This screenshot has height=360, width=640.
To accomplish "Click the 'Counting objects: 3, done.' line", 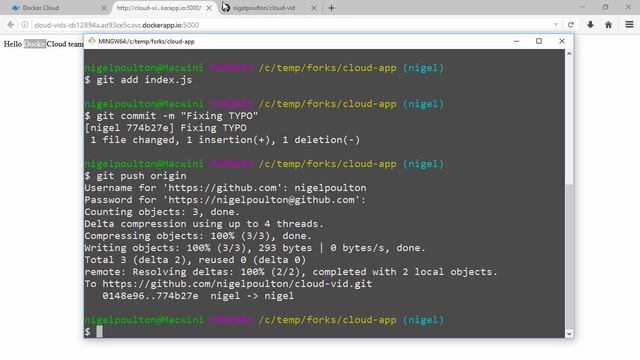I will pos(162,212).
